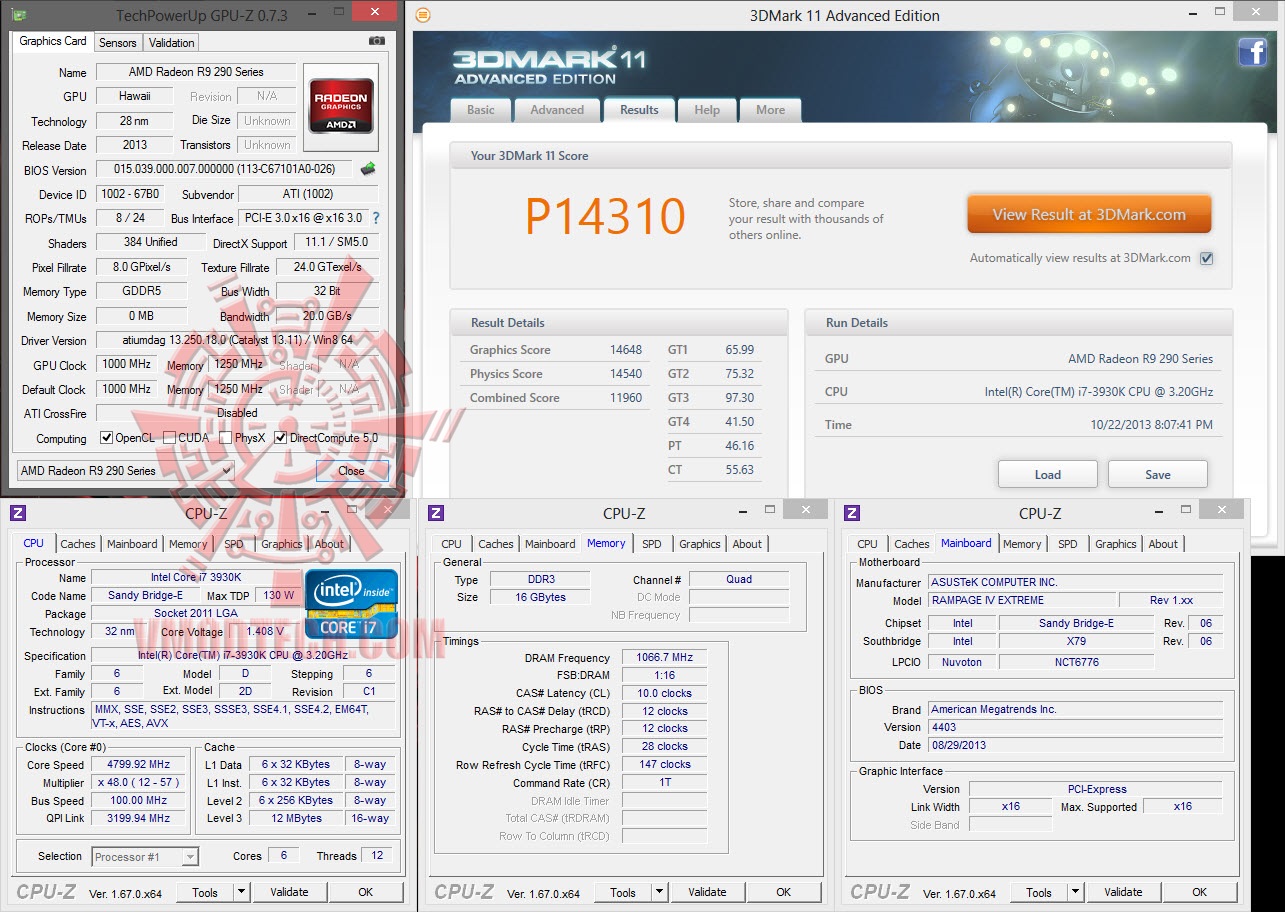Click the Load button in Run Details
The height and width of the screenshot is (912, 1285).
pos(1048,474)
